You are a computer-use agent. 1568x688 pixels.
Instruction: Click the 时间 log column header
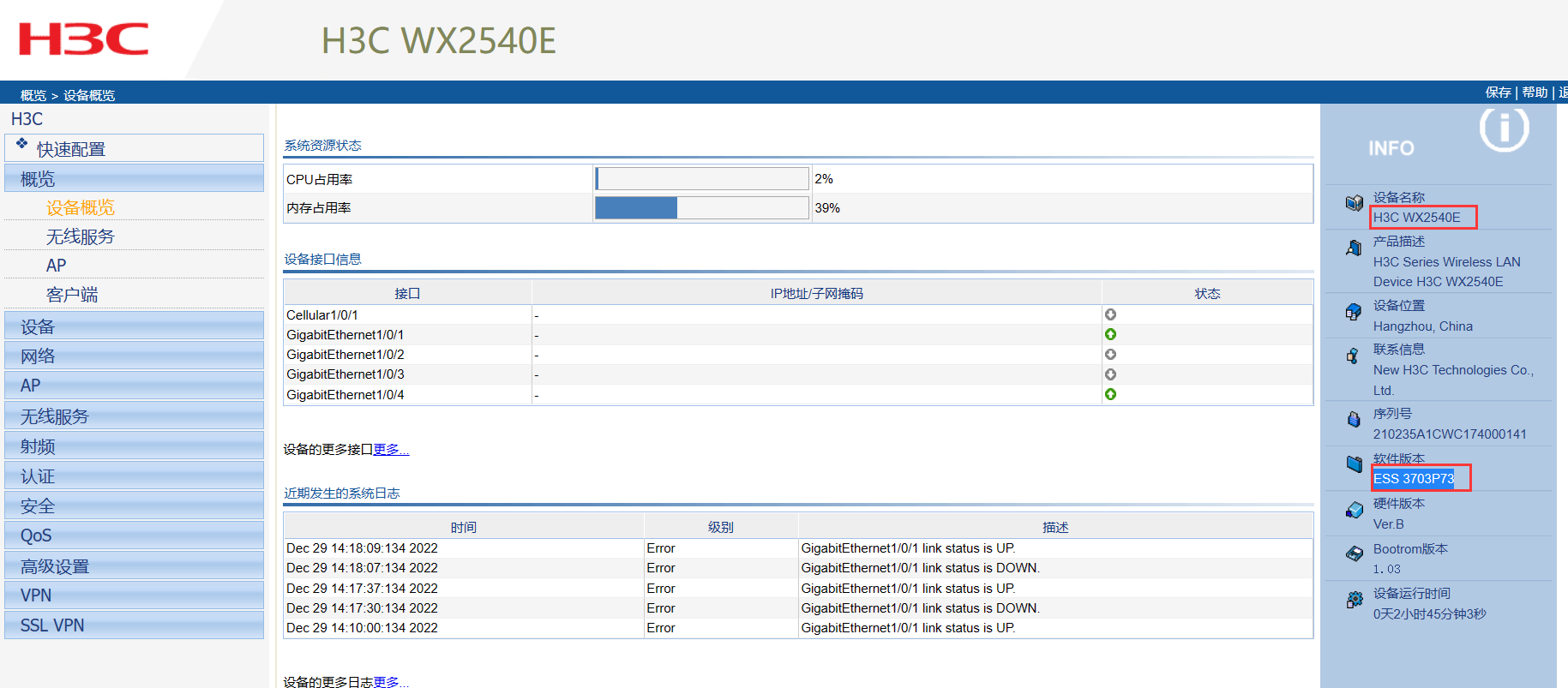coord(464,527)
